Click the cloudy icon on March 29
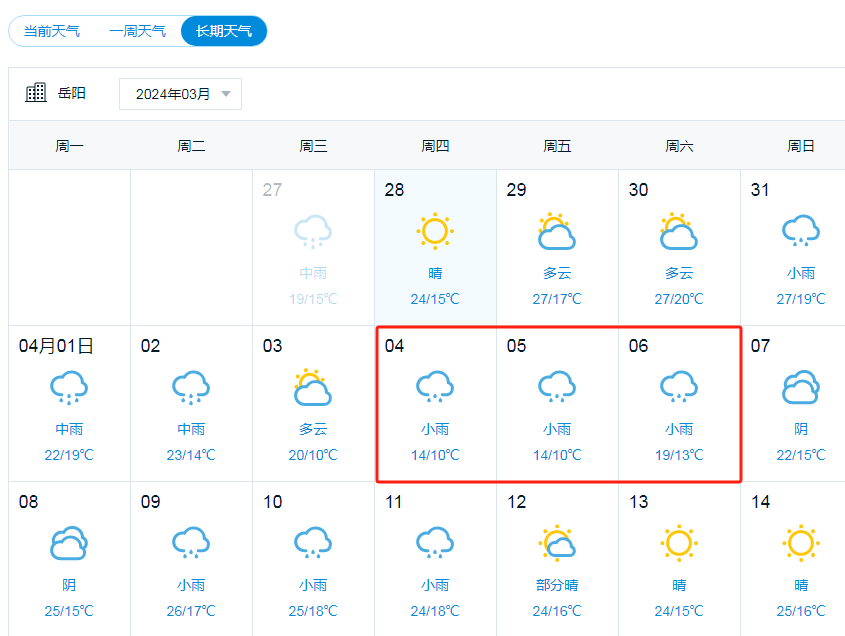 click(557, 232)
